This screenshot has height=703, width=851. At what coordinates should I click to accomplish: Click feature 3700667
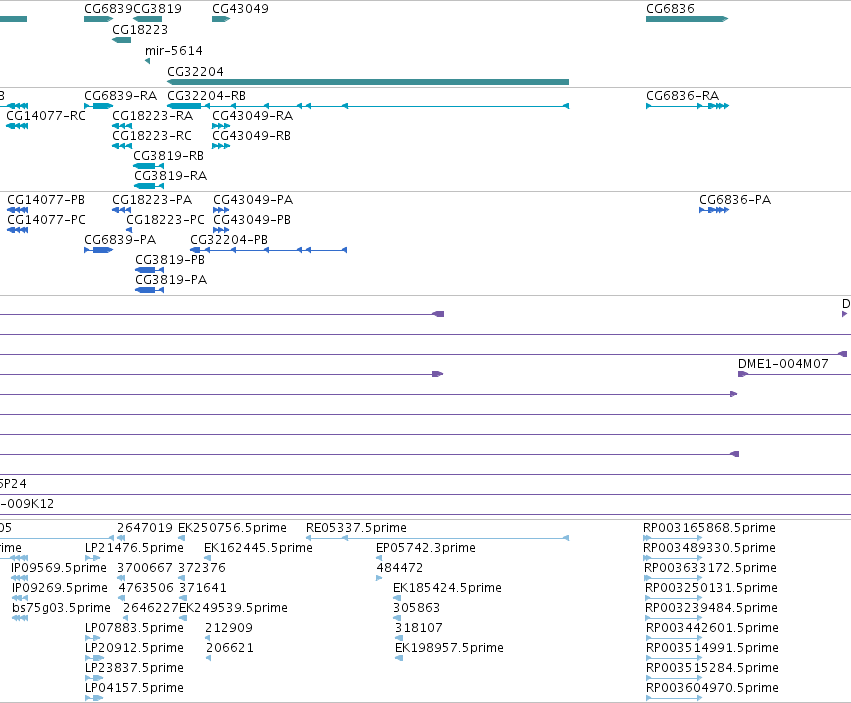tap(121, 578)
